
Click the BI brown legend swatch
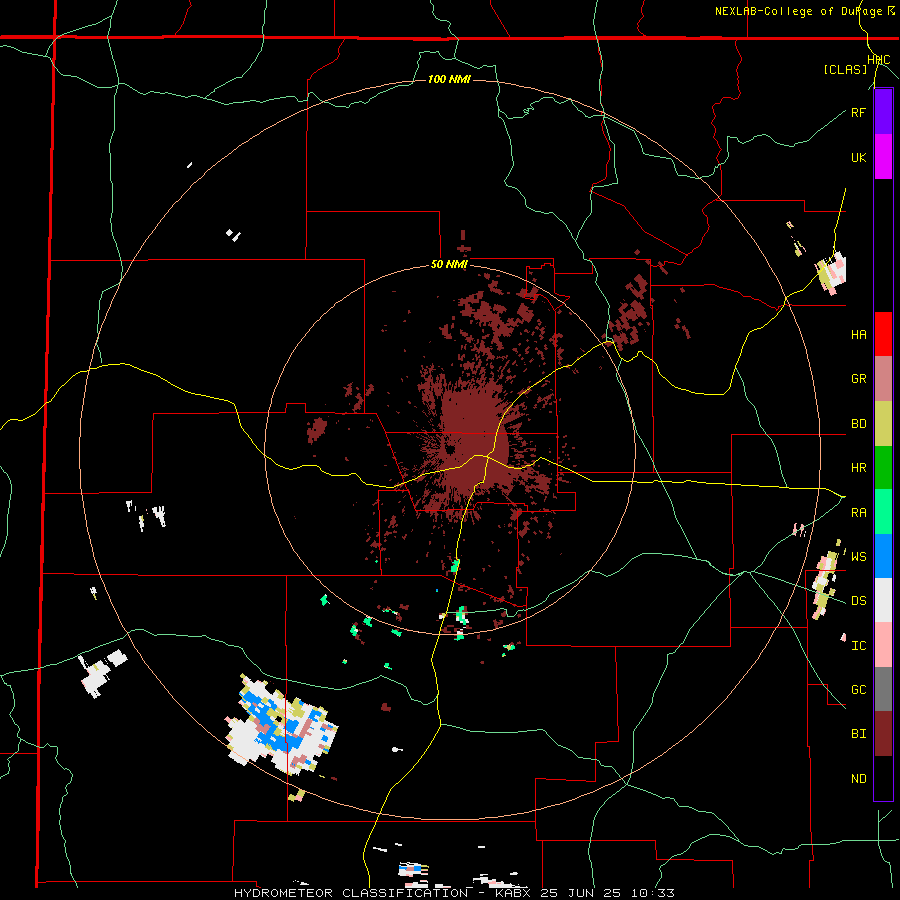[883, 734]
